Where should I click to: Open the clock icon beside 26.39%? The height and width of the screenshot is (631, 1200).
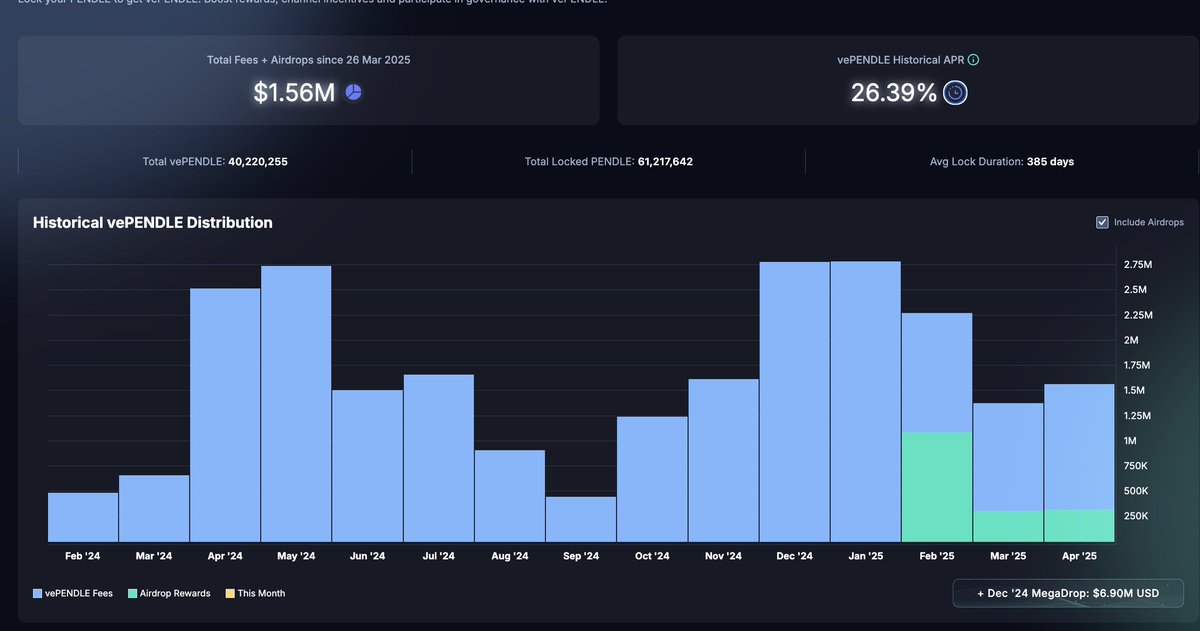955,93
